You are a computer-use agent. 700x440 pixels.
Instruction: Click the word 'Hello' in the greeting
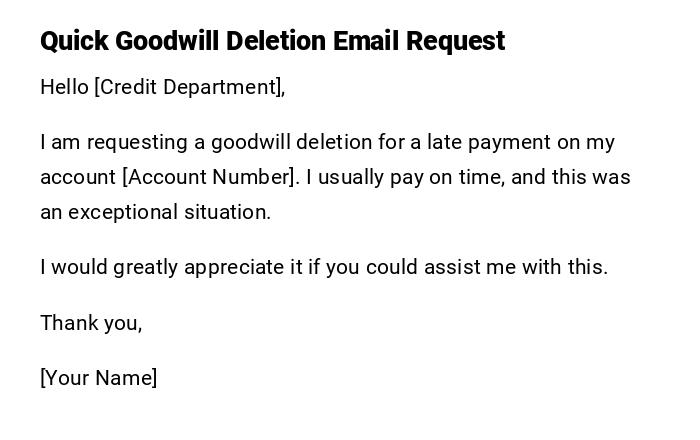pyautogui.click(x=64, y=87)
